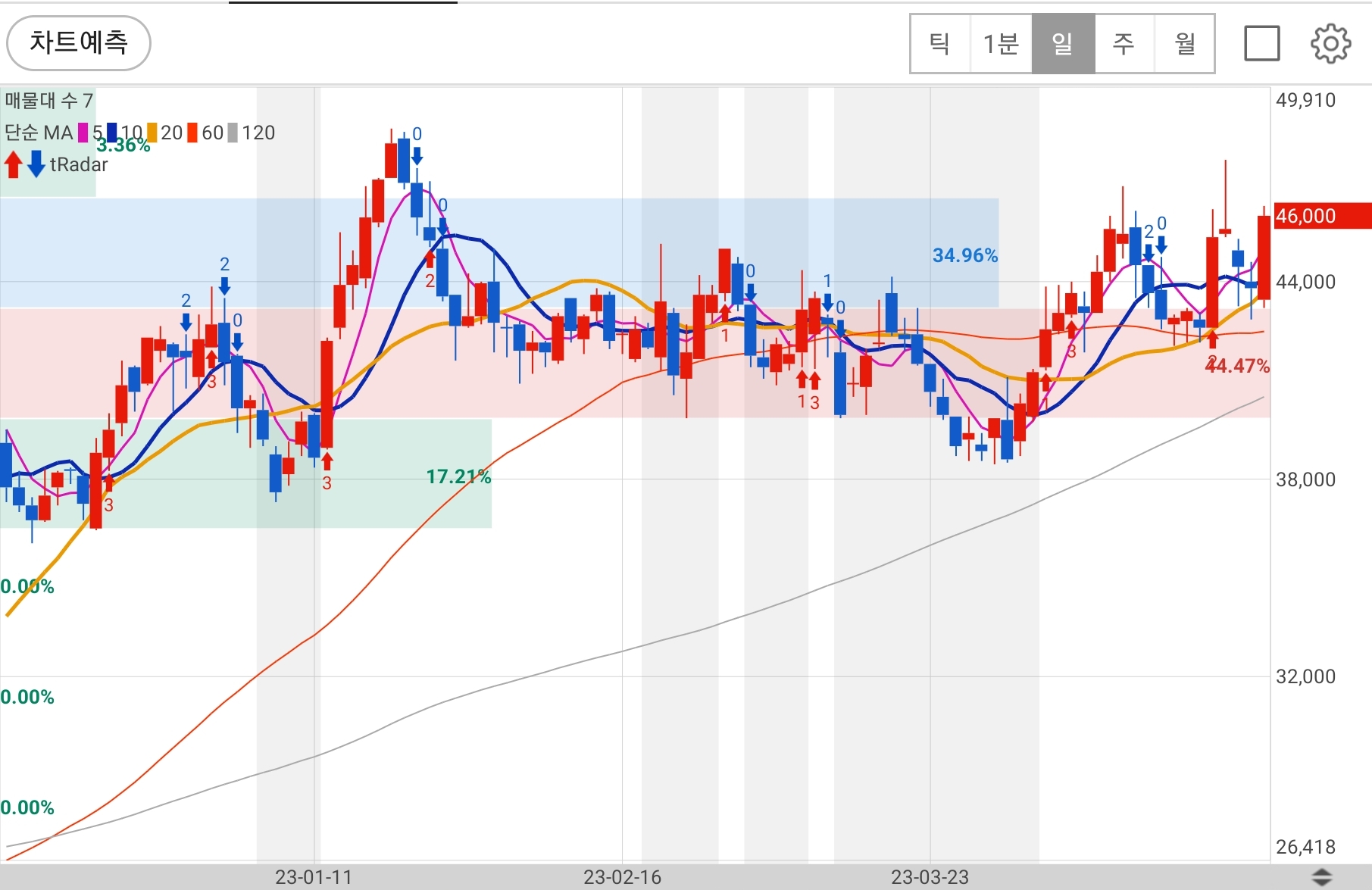Switch to the 틱 tick interval tab
The height and width of the screenshot is (890, 1372).
(940, 43)
